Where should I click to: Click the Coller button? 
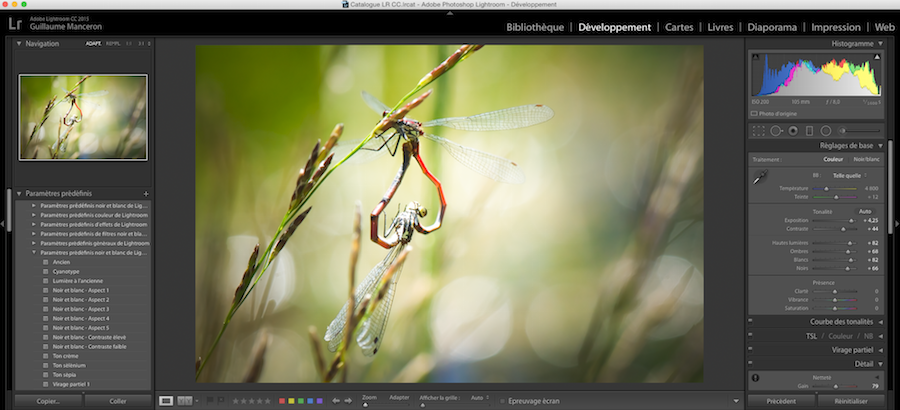(x=118, y=401)
